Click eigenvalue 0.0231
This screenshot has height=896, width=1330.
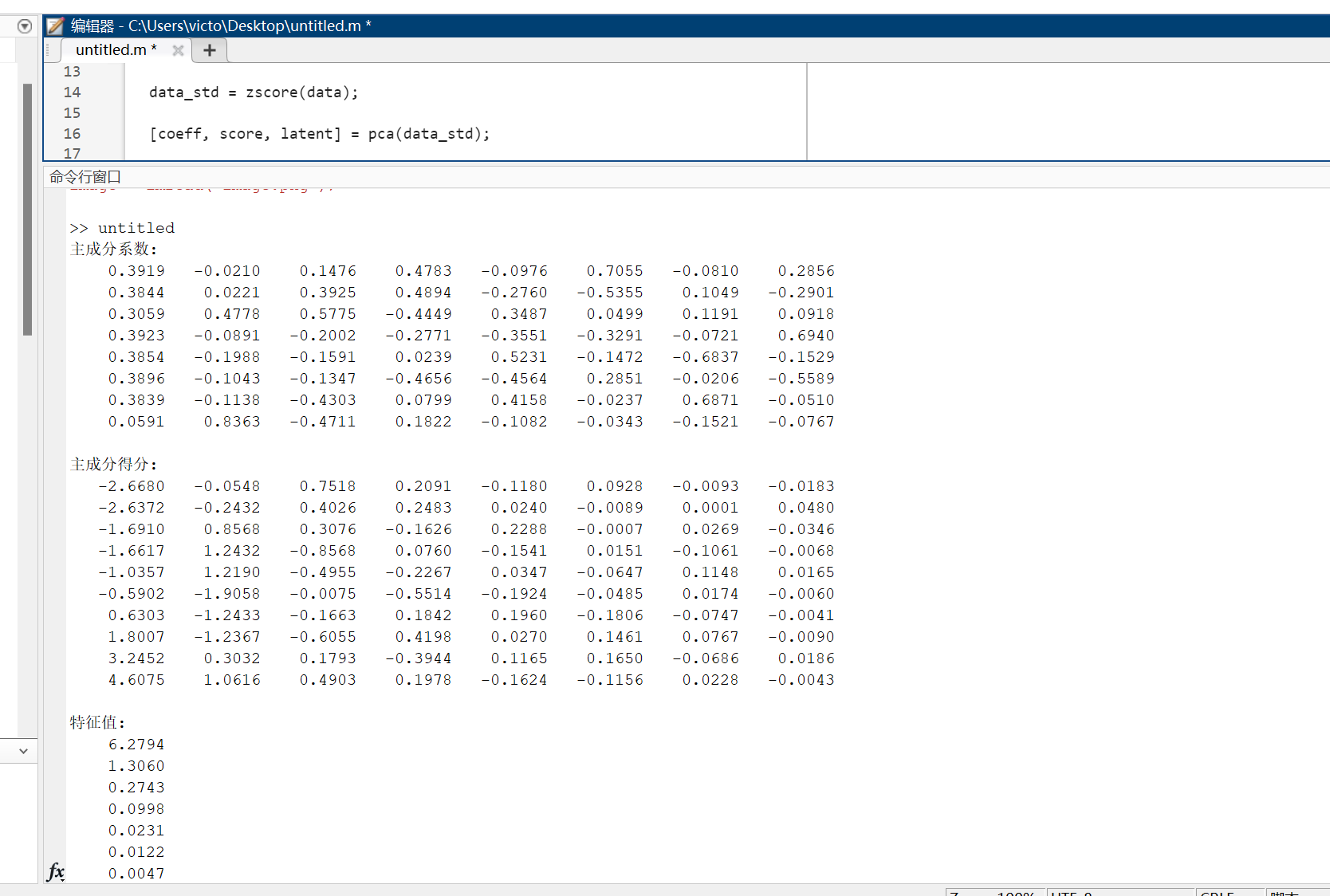pyautogui.click(x=136, y=831)
